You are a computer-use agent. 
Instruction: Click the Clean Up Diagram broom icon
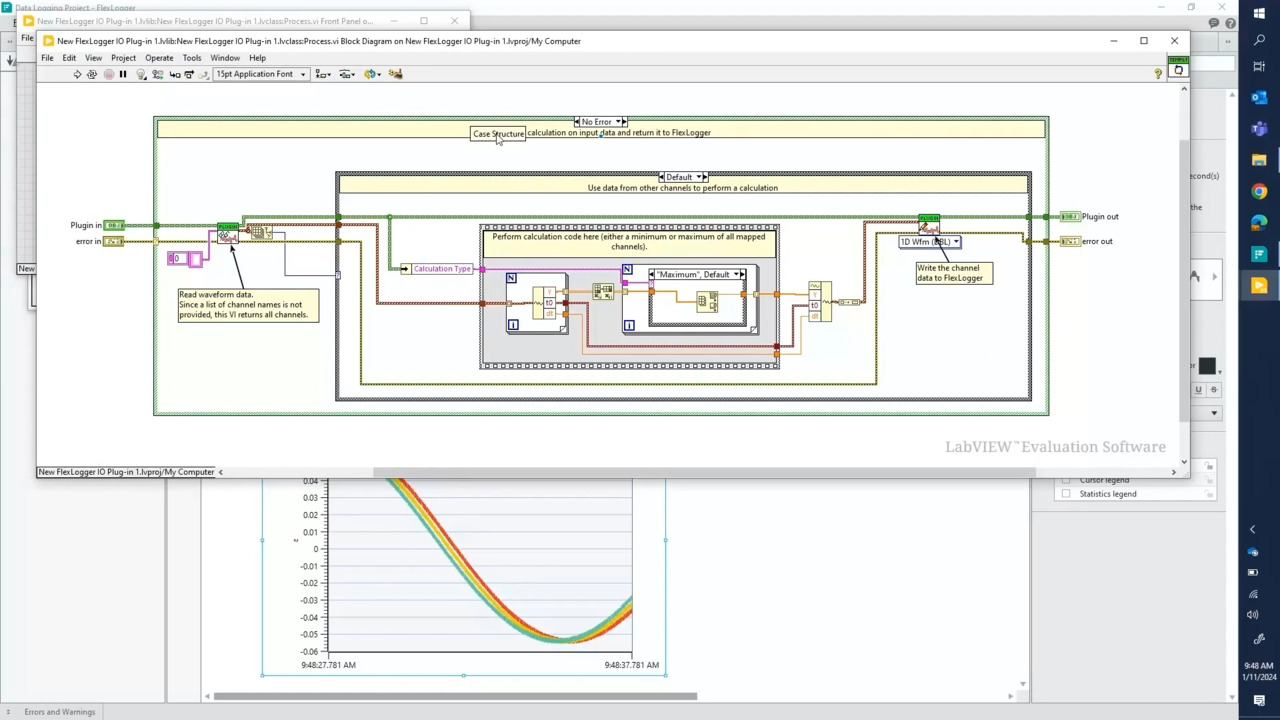(395, 74)
